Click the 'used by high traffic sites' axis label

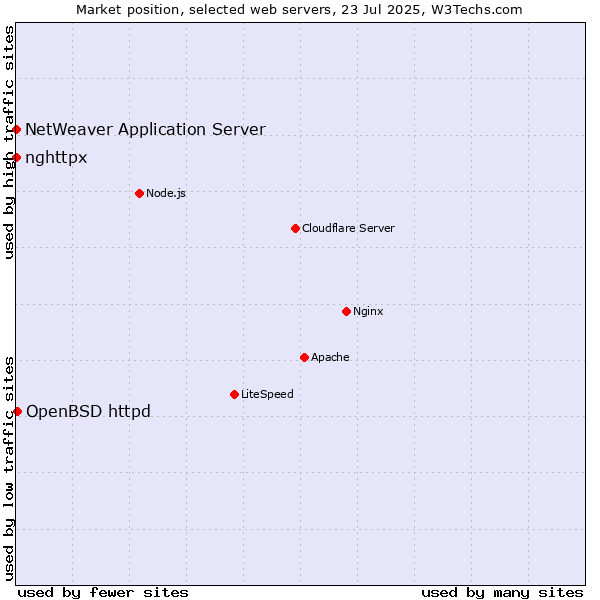click(8, 142)
